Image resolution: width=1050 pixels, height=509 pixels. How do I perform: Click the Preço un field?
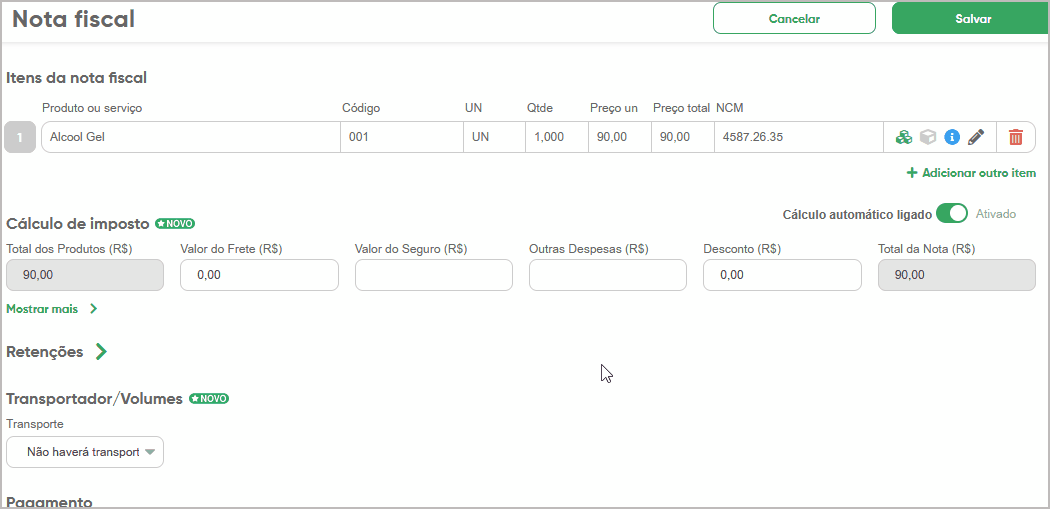coord(620,137)
